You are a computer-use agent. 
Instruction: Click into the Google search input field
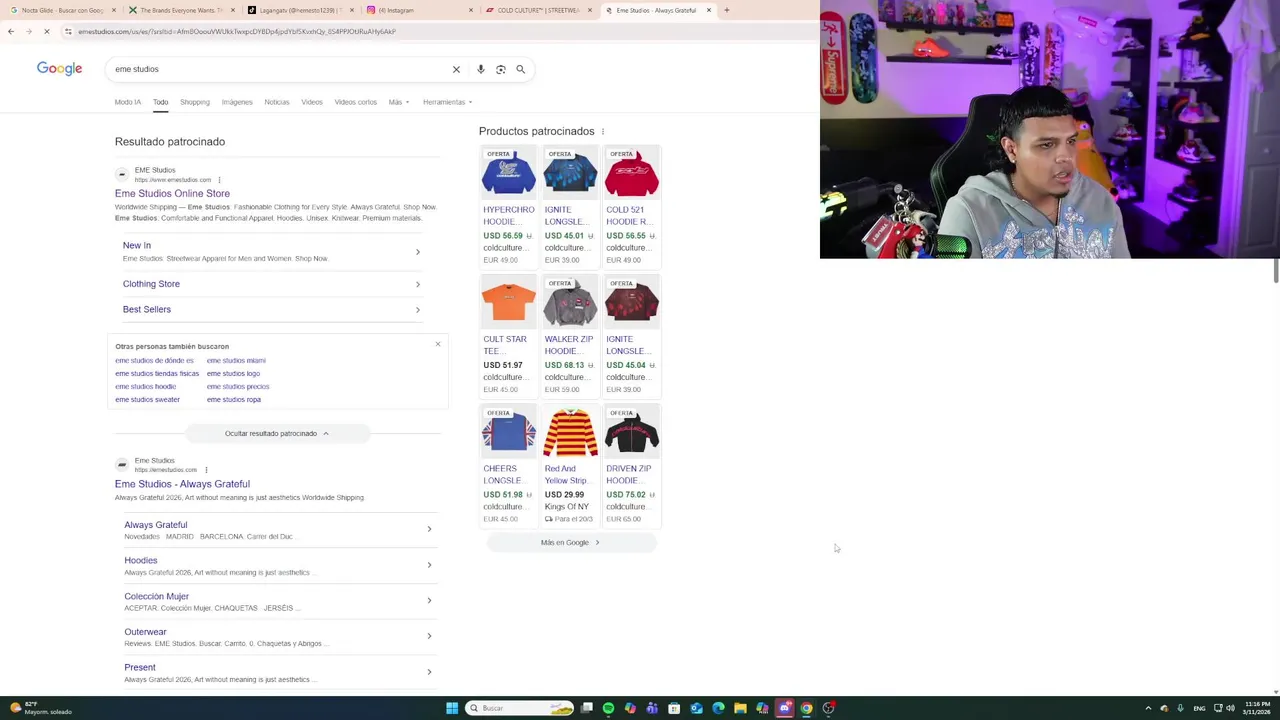click(280, 69)
